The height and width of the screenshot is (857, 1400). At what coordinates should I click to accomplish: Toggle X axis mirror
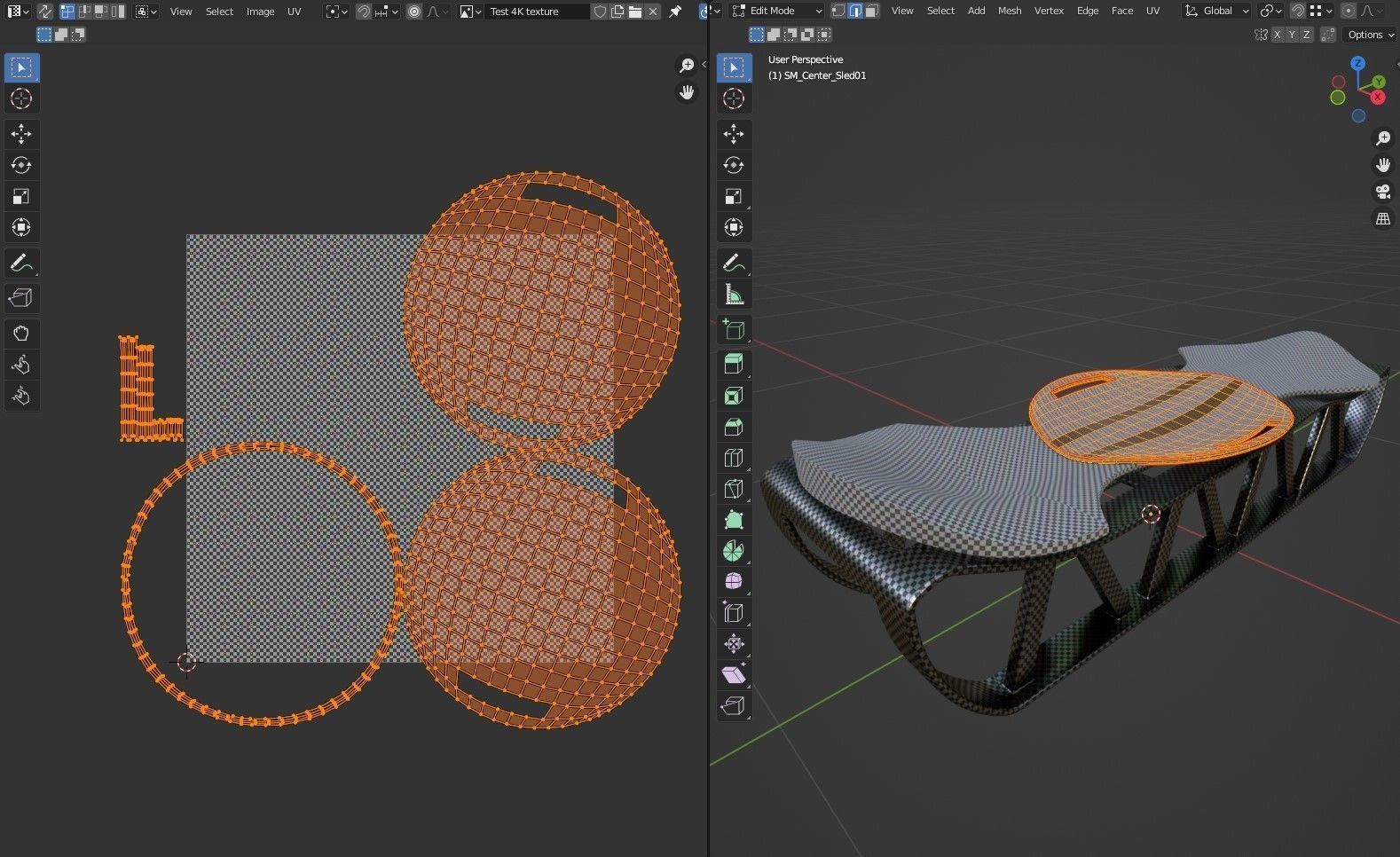pyautogui.click(x=1278, y=35)
